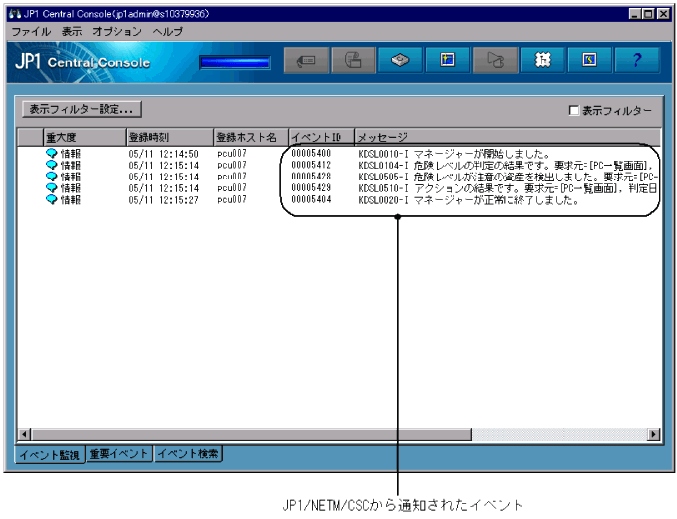Image resolution: width=677 pixels, height=519 pixels.
Task: Select event ID 00005428
Action: pos(311,176)
